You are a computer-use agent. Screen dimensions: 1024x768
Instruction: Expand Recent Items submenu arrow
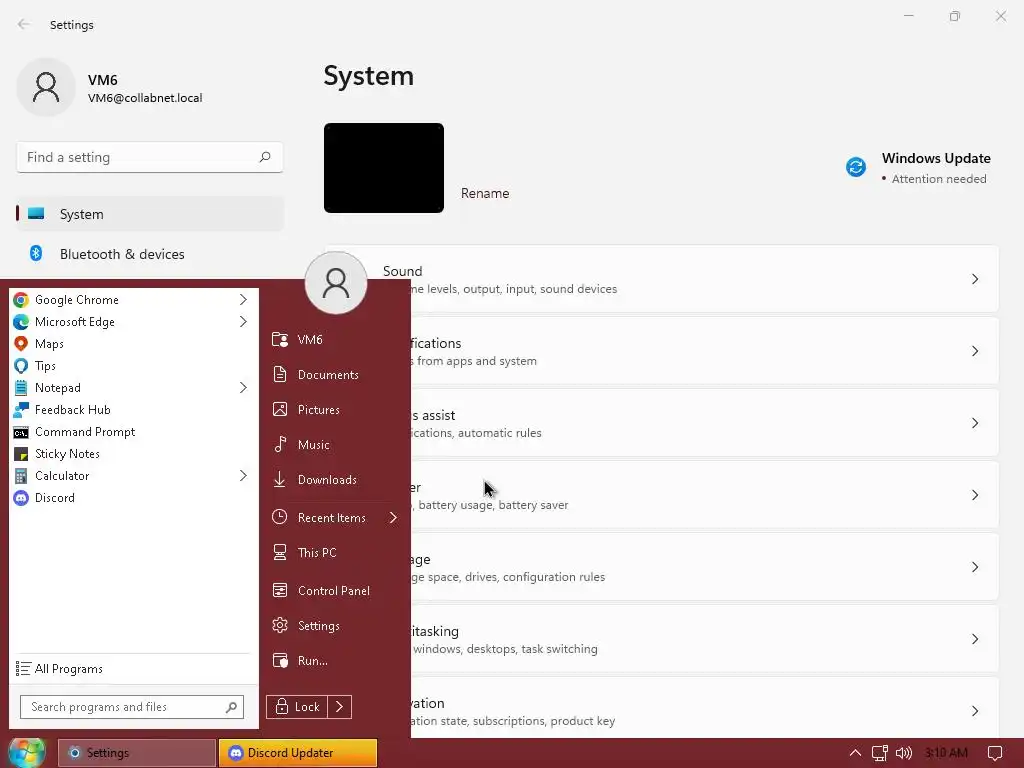393,518
